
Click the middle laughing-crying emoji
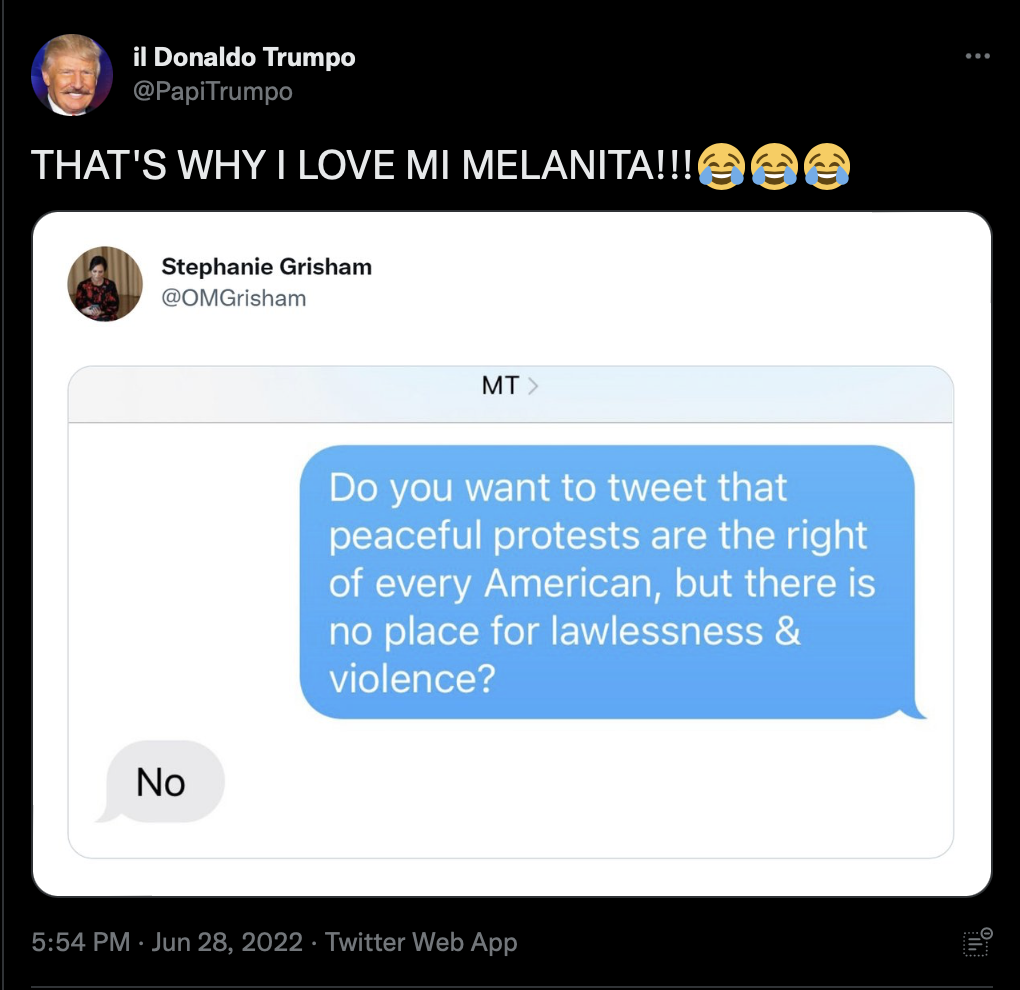click(x=774, y=167)
